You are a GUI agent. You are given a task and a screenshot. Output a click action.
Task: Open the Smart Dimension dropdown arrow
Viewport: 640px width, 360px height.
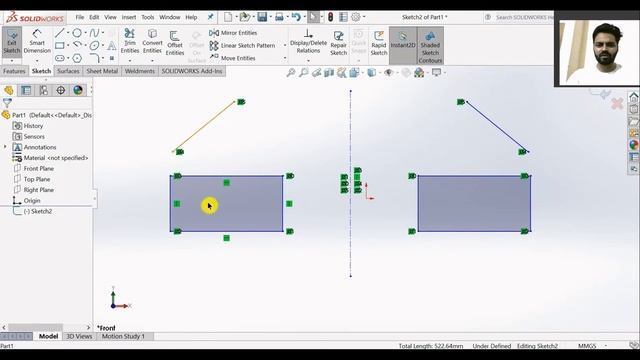click(37, 60)
